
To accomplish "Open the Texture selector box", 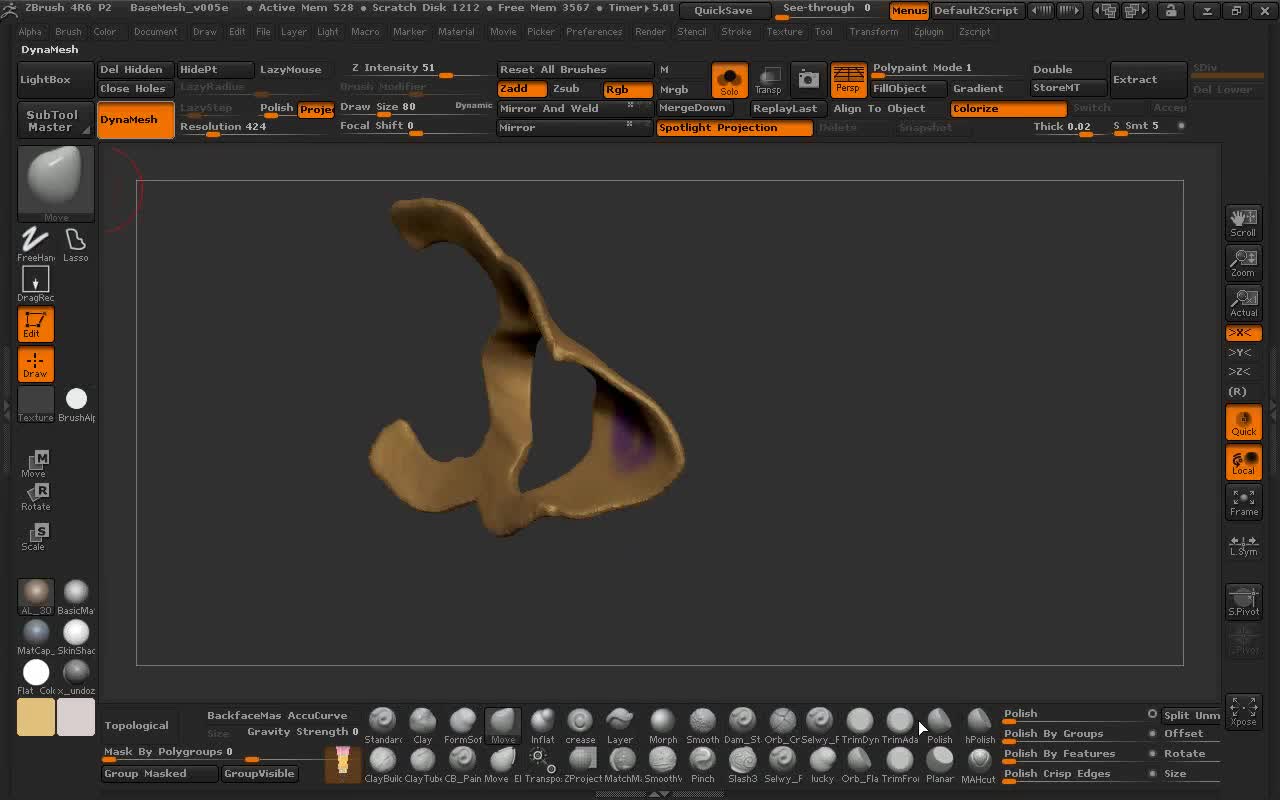I will (35, 404).
